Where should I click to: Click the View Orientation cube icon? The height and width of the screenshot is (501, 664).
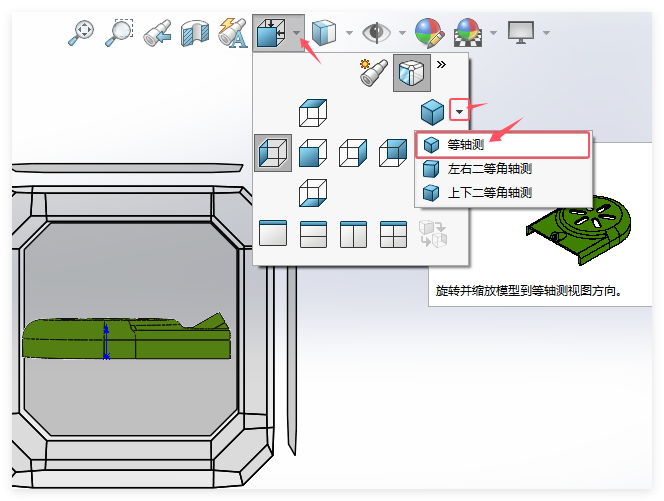(271, 32)
